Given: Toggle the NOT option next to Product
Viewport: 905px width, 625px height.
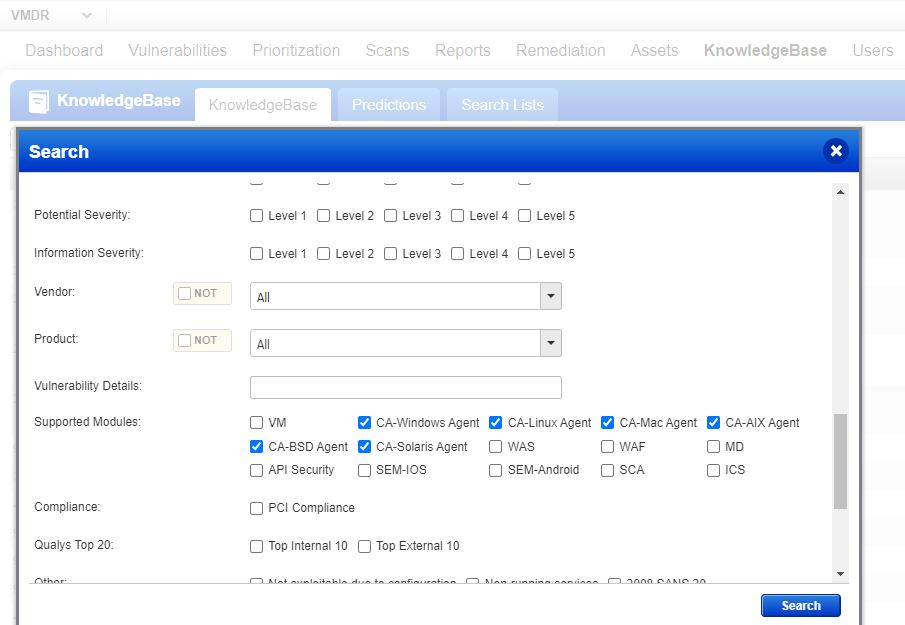Looking at the screenshot, I should point(186,340).
